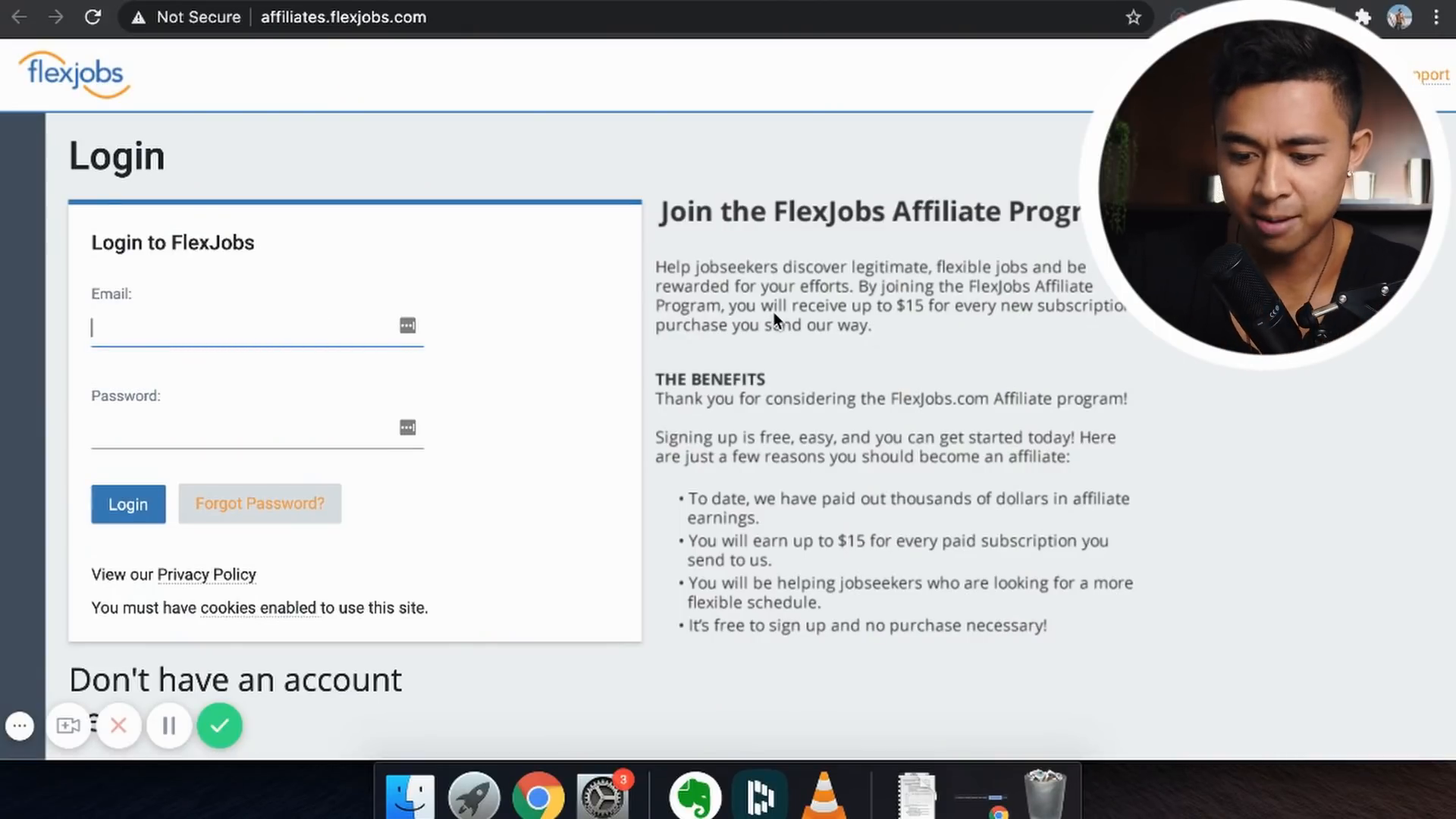Reload the page with the refresh button

(x=93, y=17)
